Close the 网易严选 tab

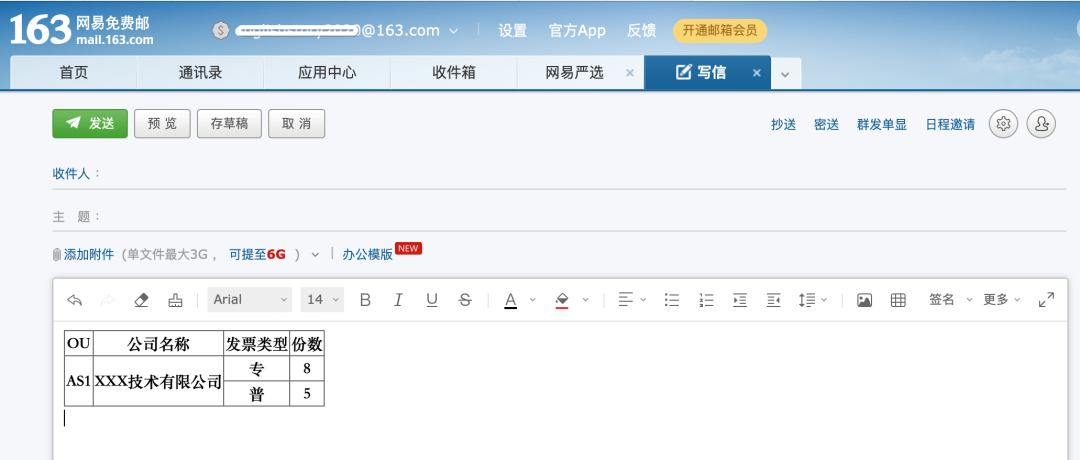click(630, 73)
